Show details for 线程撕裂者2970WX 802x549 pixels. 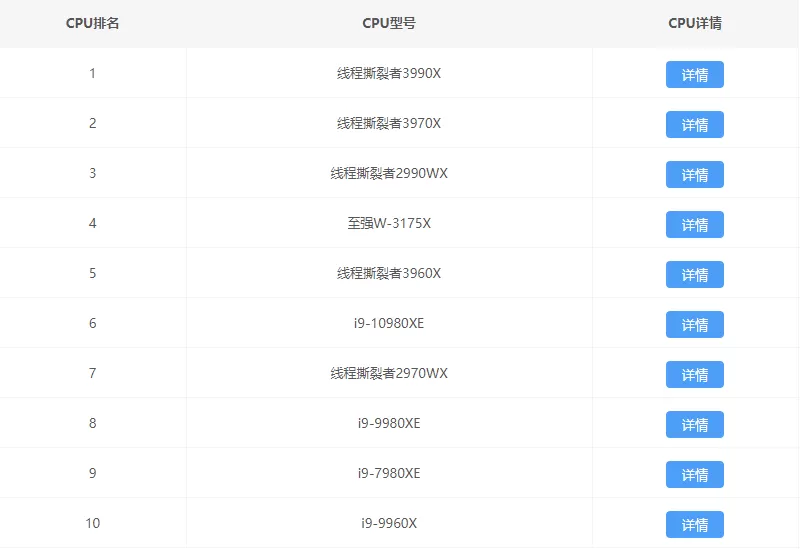coord(694,374)
